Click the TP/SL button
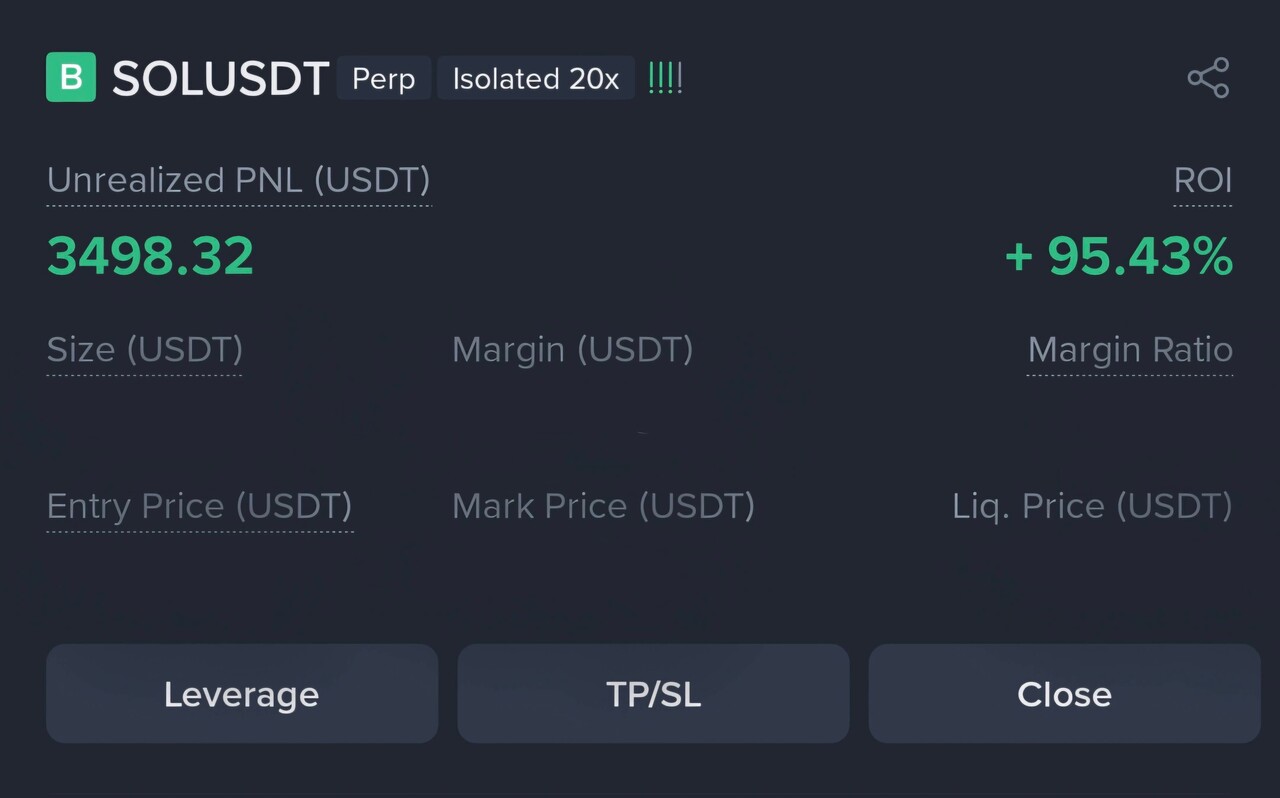Image resolution: width=1280 pixels, height=798 pixels. click(x=653, y=694)
